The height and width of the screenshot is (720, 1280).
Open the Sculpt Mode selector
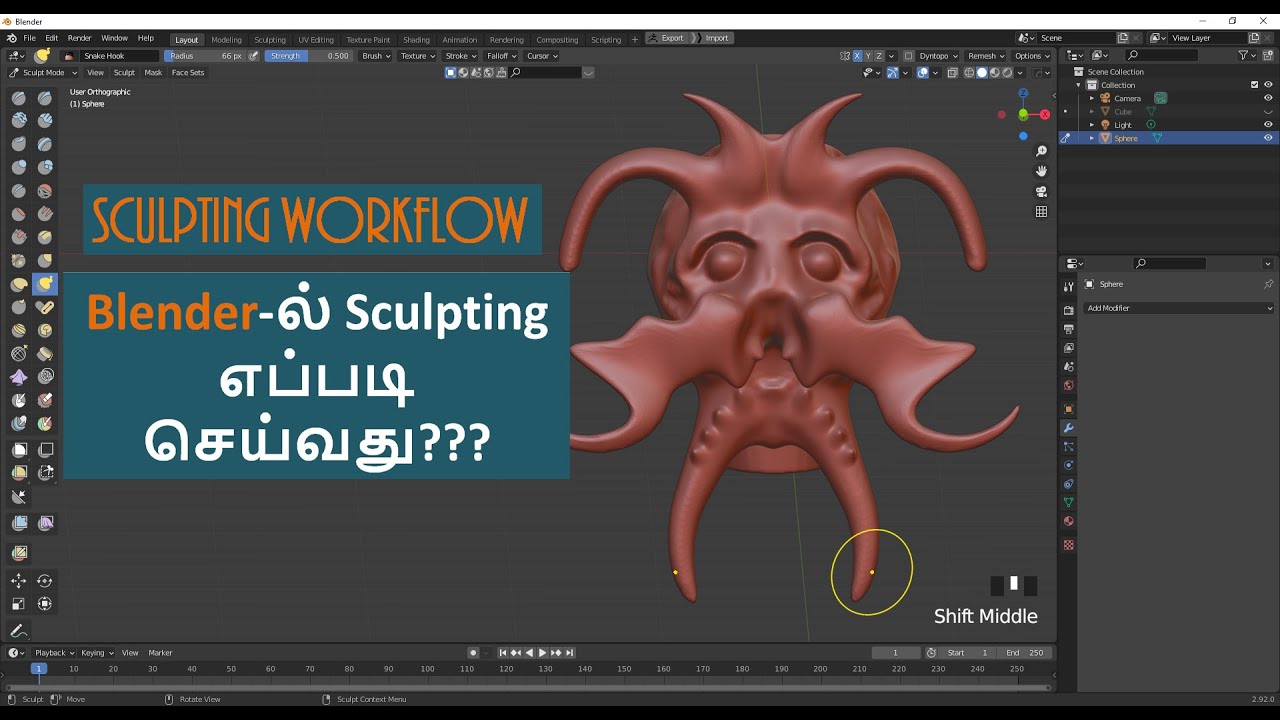(43, 73)
